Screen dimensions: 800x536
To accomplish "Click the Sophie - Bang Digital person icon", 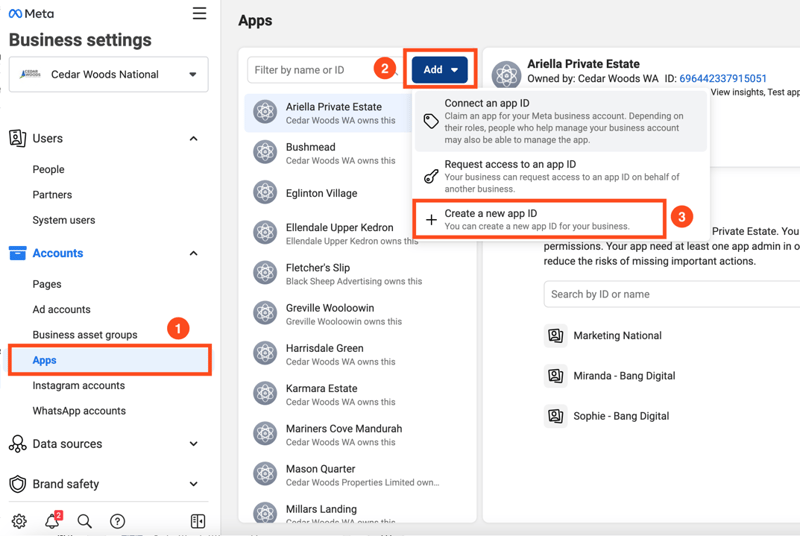I will 556,416.
